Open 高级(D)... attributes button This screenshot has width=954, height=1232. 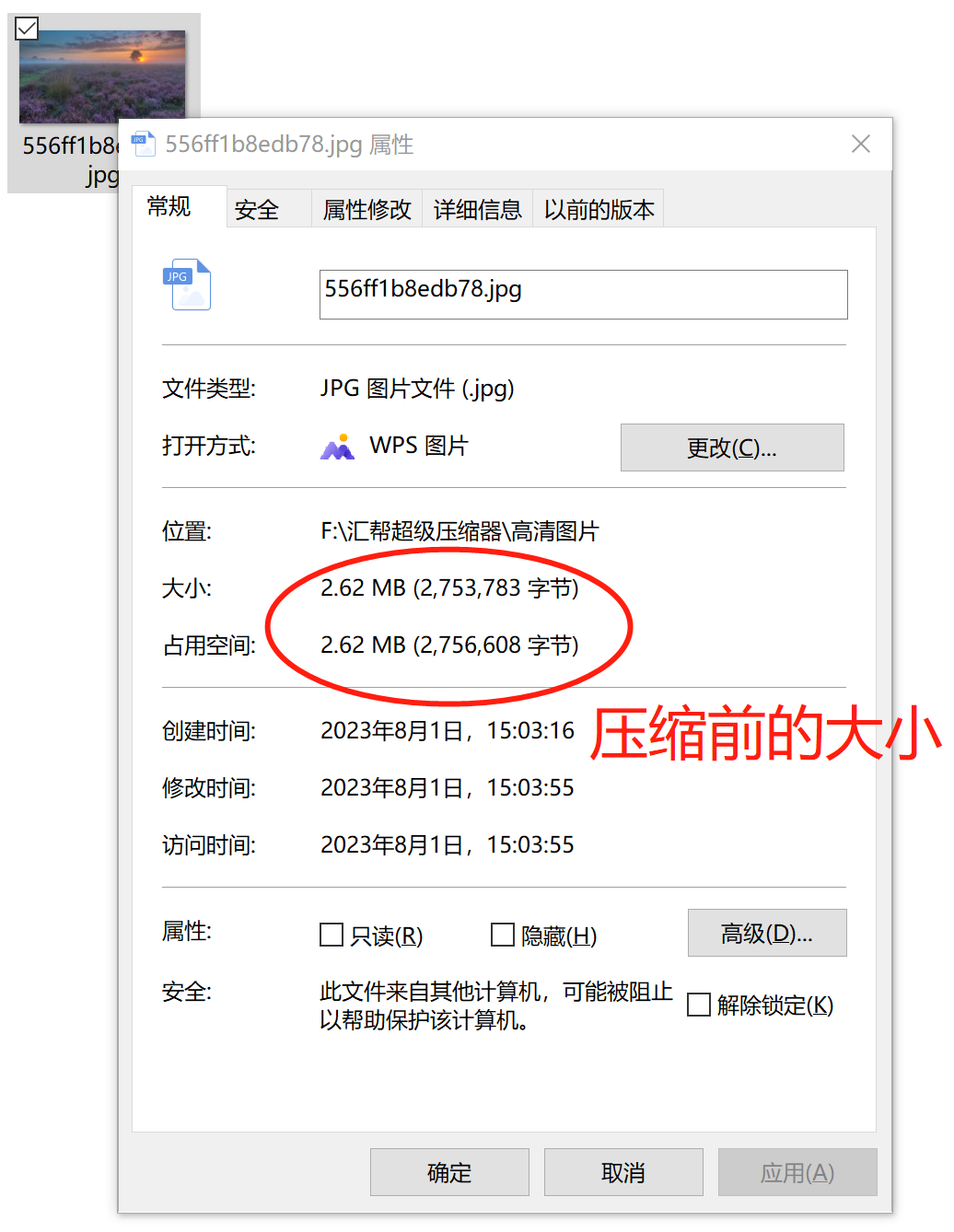(767, 933)
